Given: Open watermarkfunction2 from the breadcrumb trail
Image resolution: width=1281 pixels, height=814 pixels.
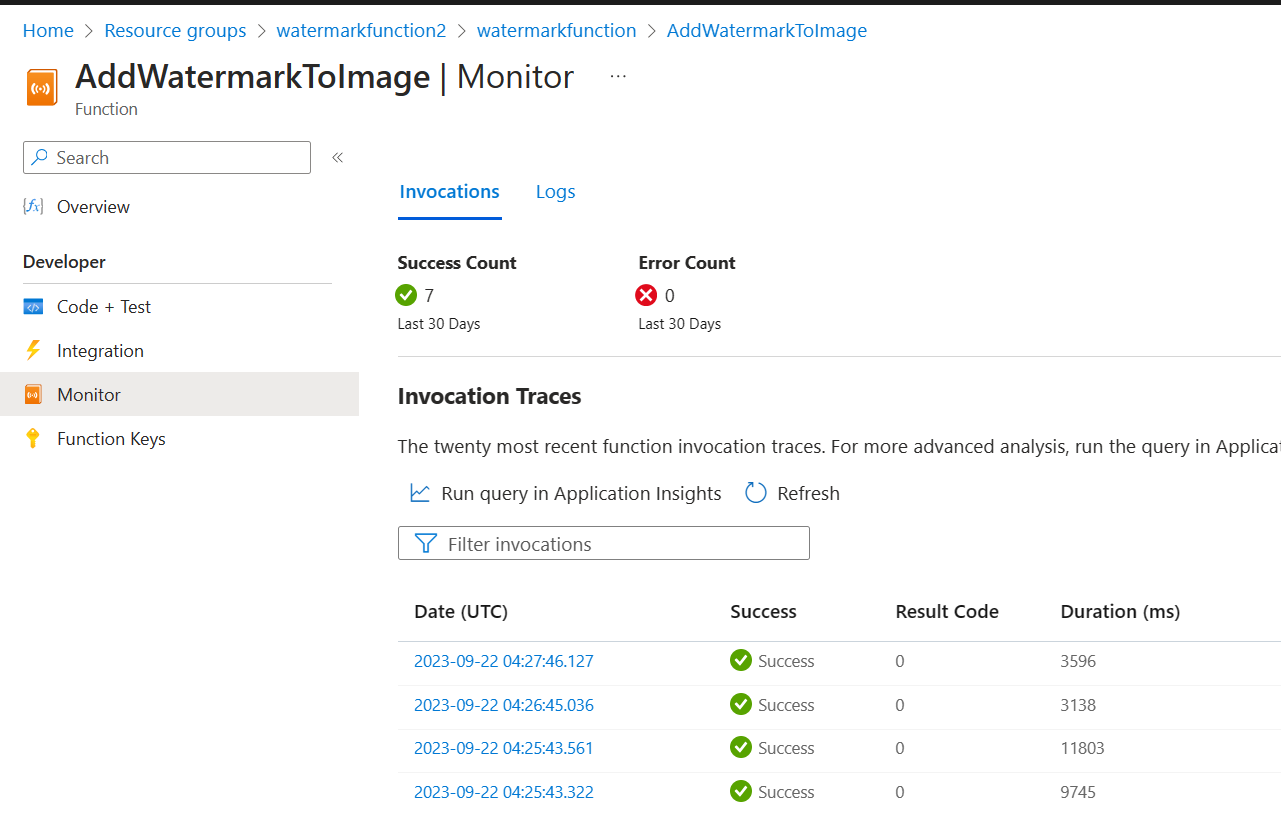Looking at the screenshot, I should click(x=361, y=30).
